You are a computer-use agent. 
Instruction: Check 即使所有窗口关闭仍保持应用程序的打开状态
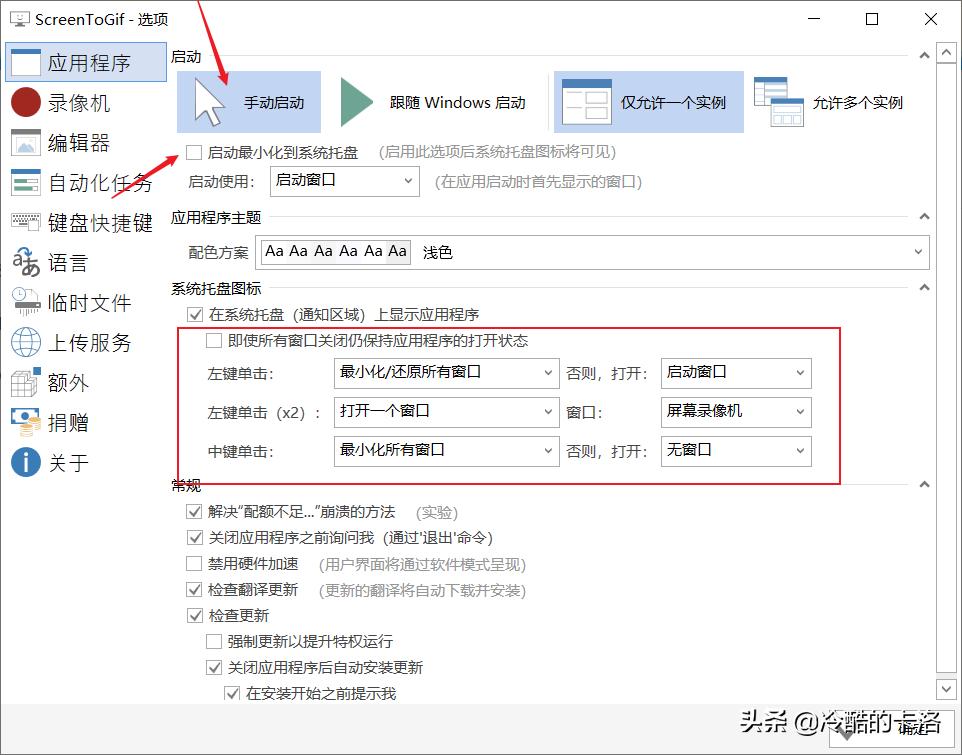pyautogui.click(x=213, y=341)
